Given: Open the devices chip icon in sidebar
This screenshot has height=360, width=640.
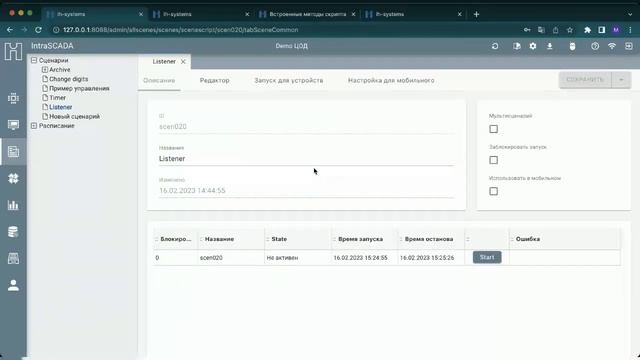Looking at the screenshot, I should pos(13,98).
